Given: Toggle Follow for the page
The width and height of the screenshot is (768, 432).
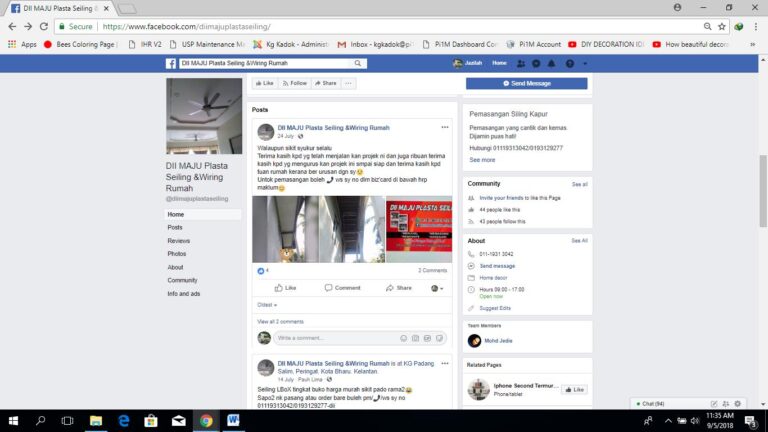Looking at the screenshot, I should [x=294, y=83].
